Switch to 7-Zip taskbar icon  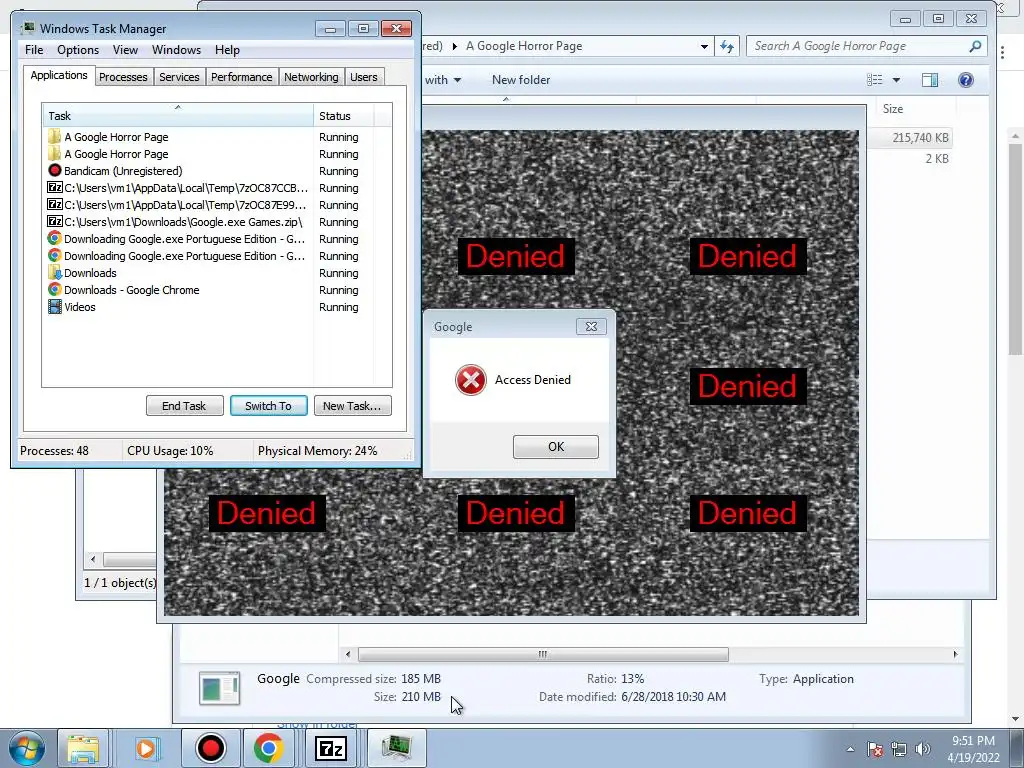[x=330, y=748]
